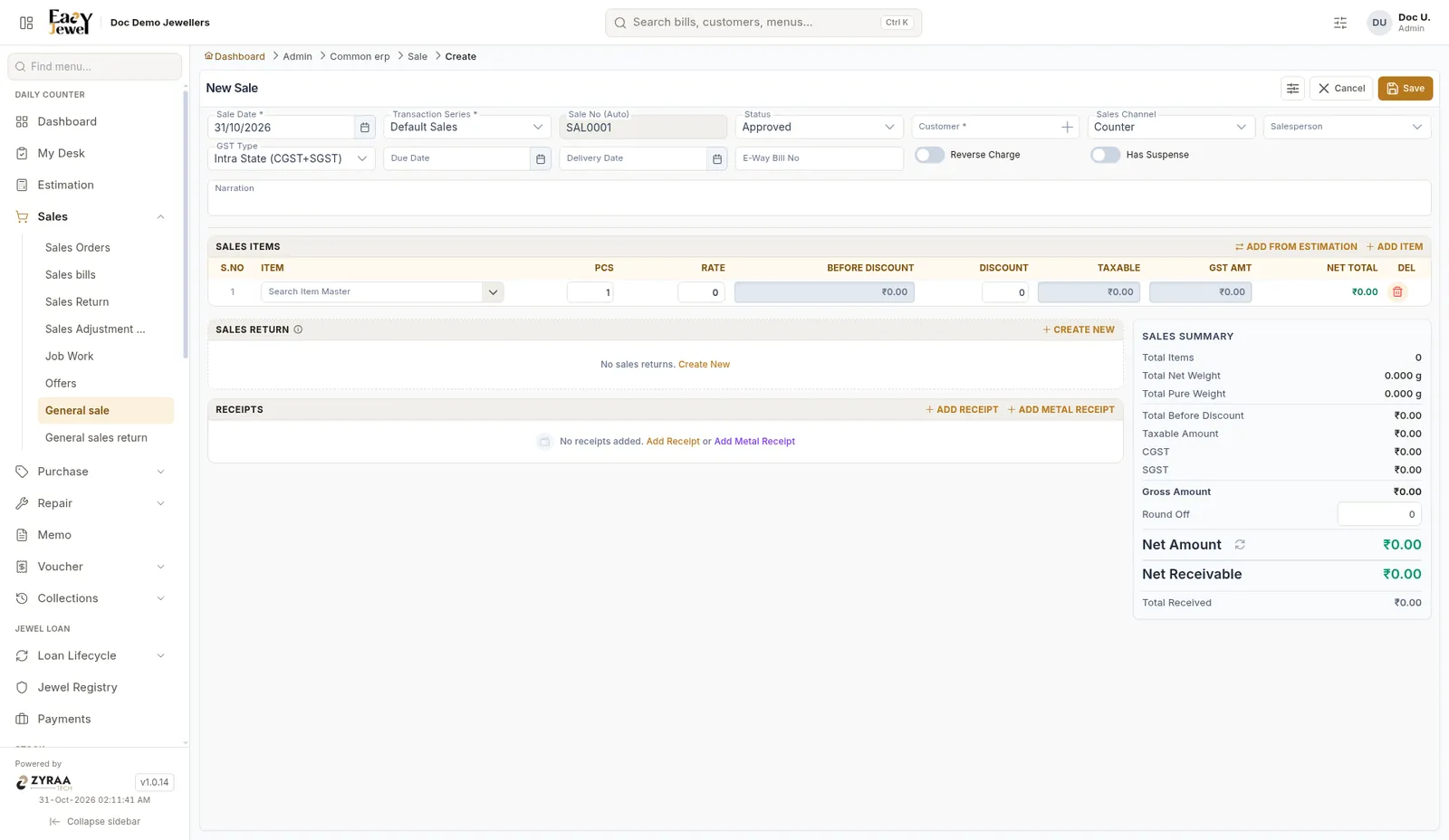
Task: Turn on Has Suspense switch
Action: (1105, 155)
